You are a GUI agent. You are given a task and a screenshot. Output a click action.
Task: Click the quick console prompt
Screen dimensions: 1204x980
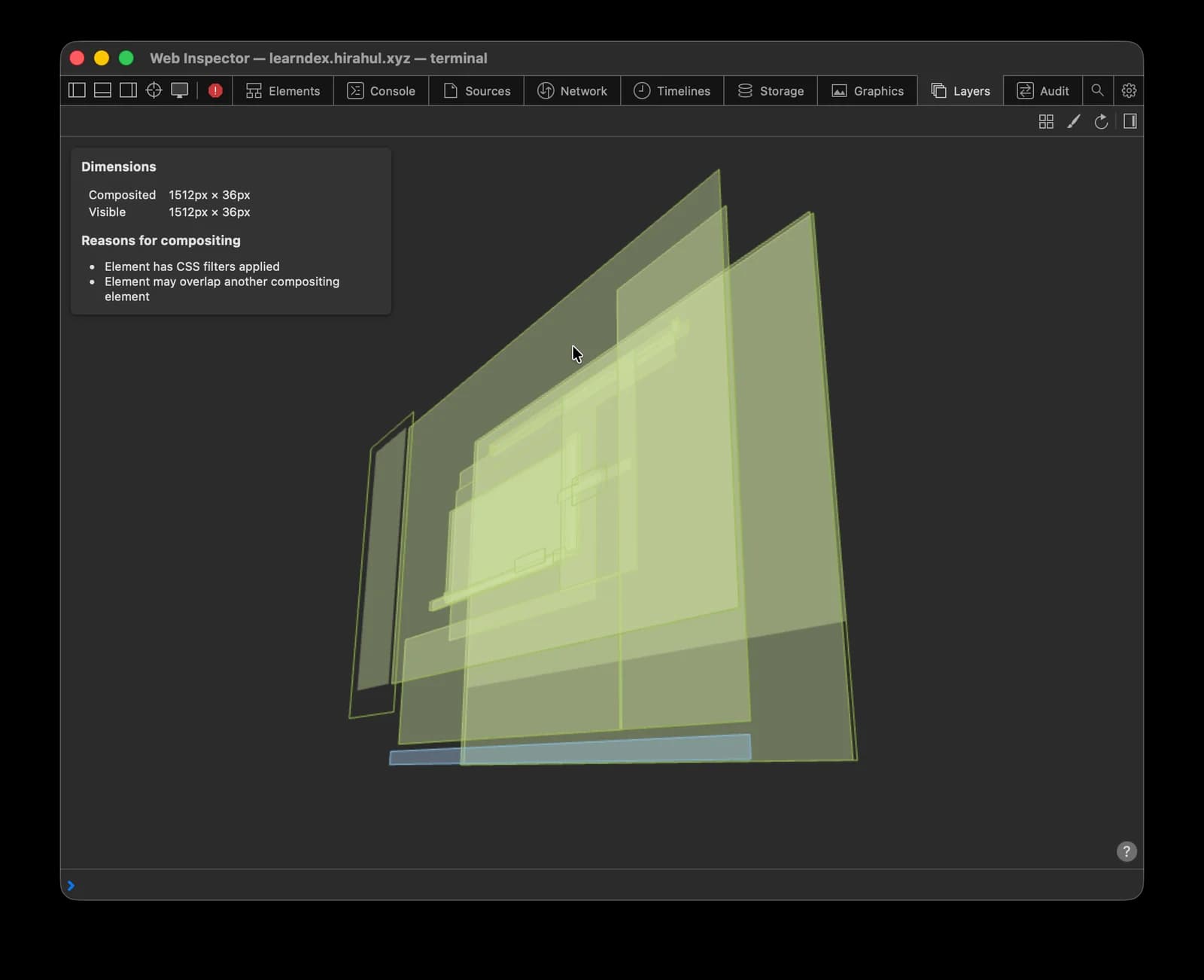[602, 885]
